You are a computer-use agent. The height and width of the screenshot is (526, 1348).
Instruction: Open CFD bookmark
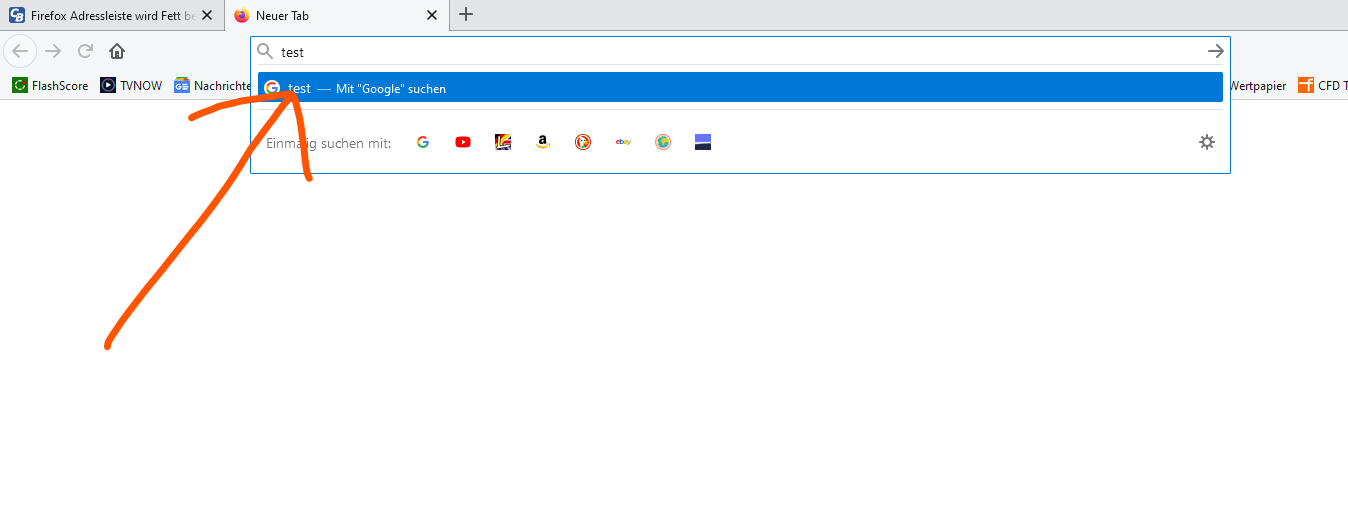click(1323, 86)
